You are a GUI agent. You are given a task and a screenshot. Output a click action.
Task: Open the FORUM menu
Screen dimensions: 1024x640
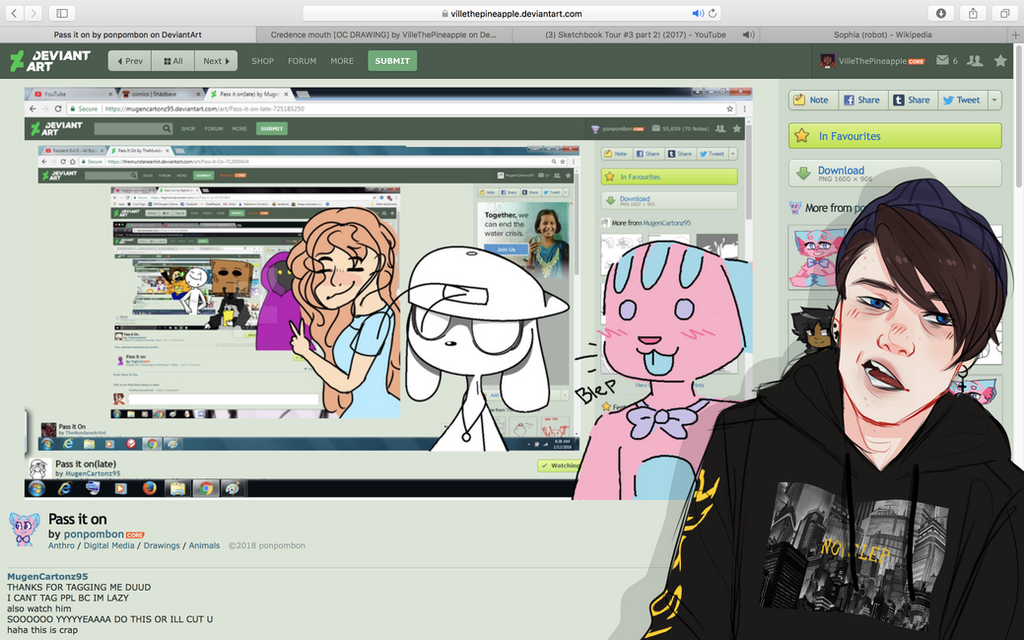click(302, 61)
